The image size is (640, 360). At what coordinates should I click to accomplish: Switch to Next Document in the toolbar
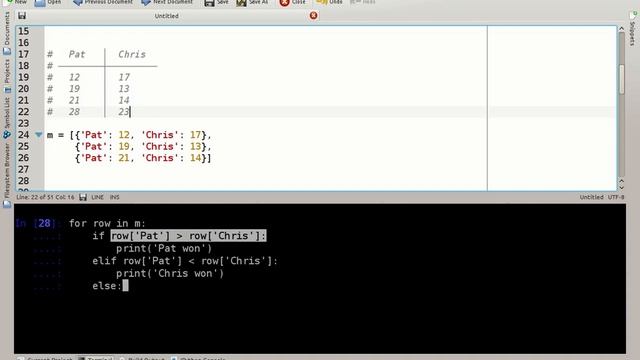coord(167,2)
